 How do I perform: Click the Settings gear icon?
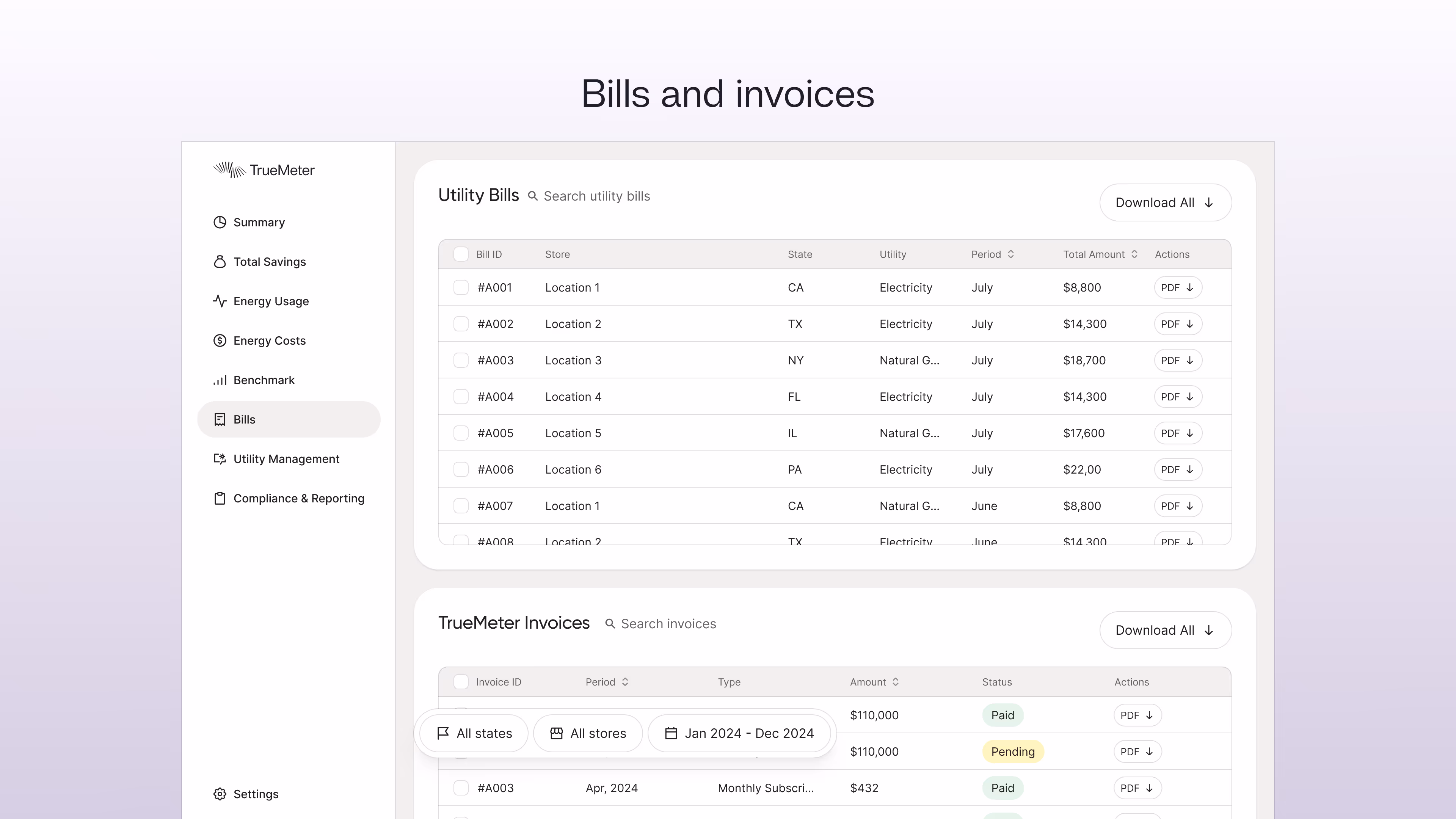tap(220, 794)
